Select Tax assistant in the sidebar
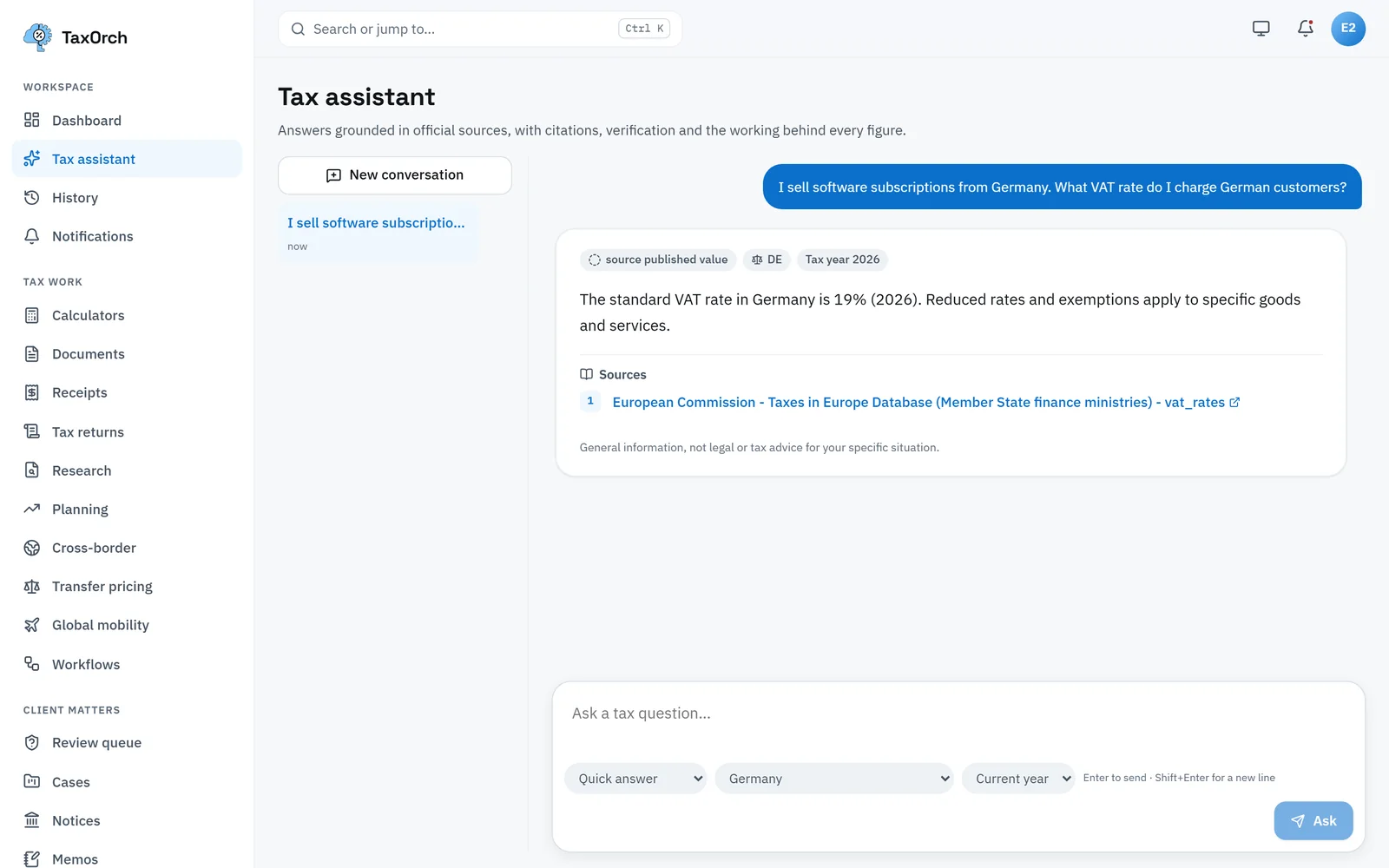 pyautogui.click(x=127, y=159)
